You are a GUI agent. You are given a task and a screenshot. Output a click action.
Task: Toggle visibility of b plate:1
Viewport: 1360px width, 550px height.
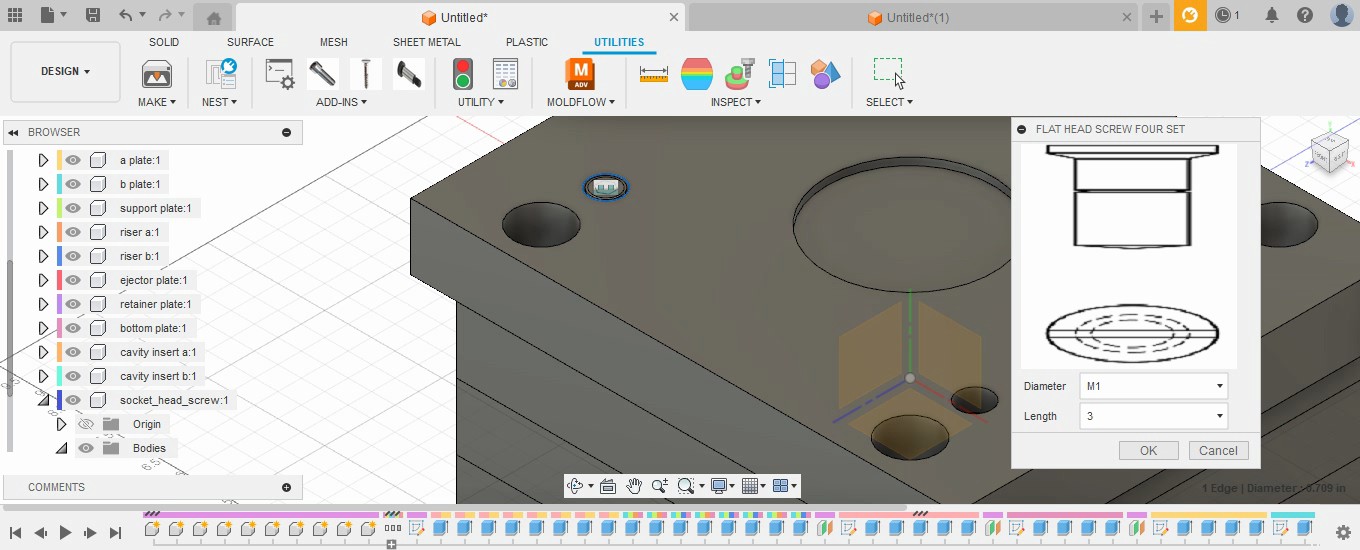click(73, 184)
